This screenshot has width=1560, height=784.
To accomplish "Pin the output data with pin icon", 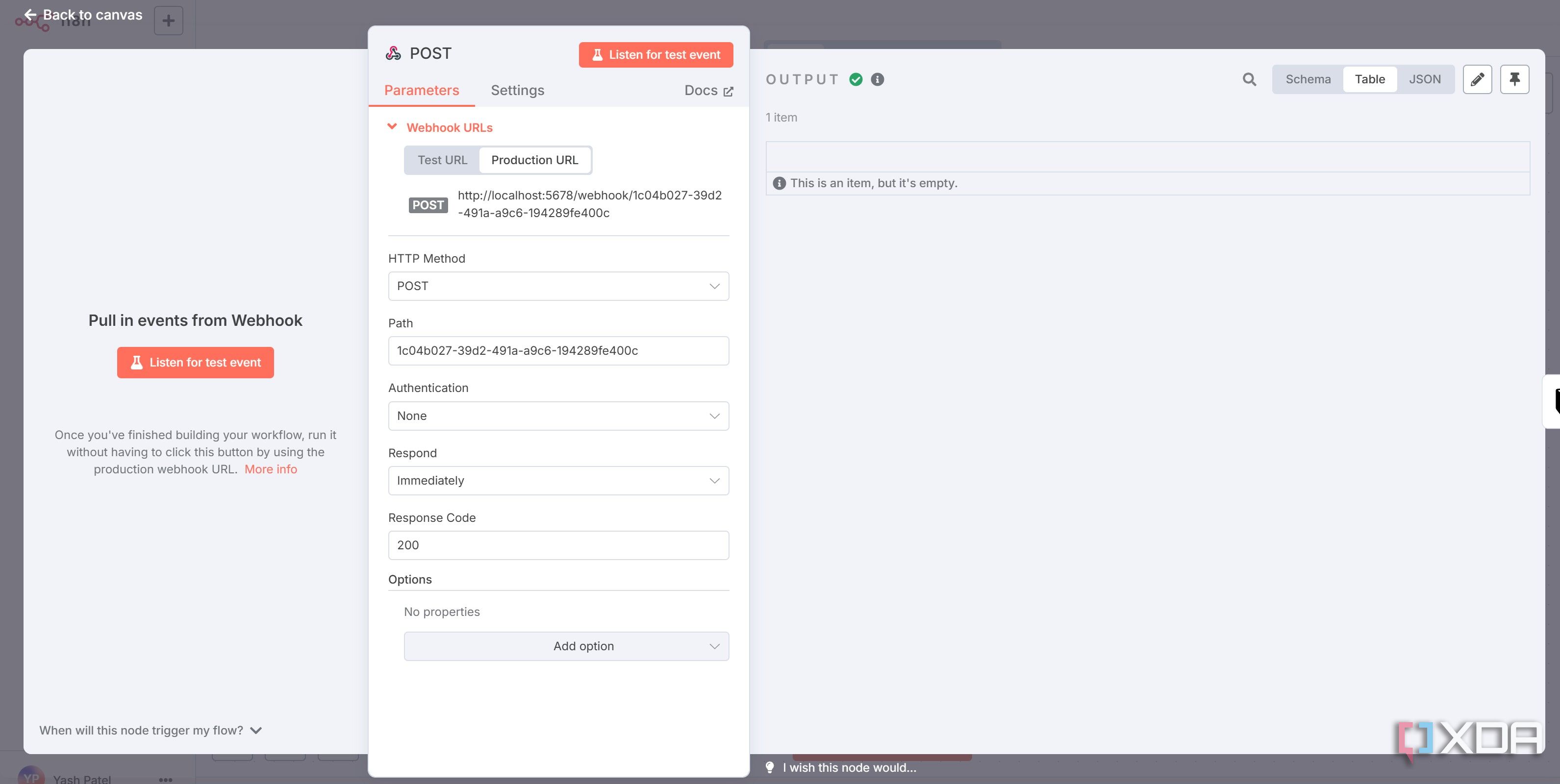I will pos(1514,79).
